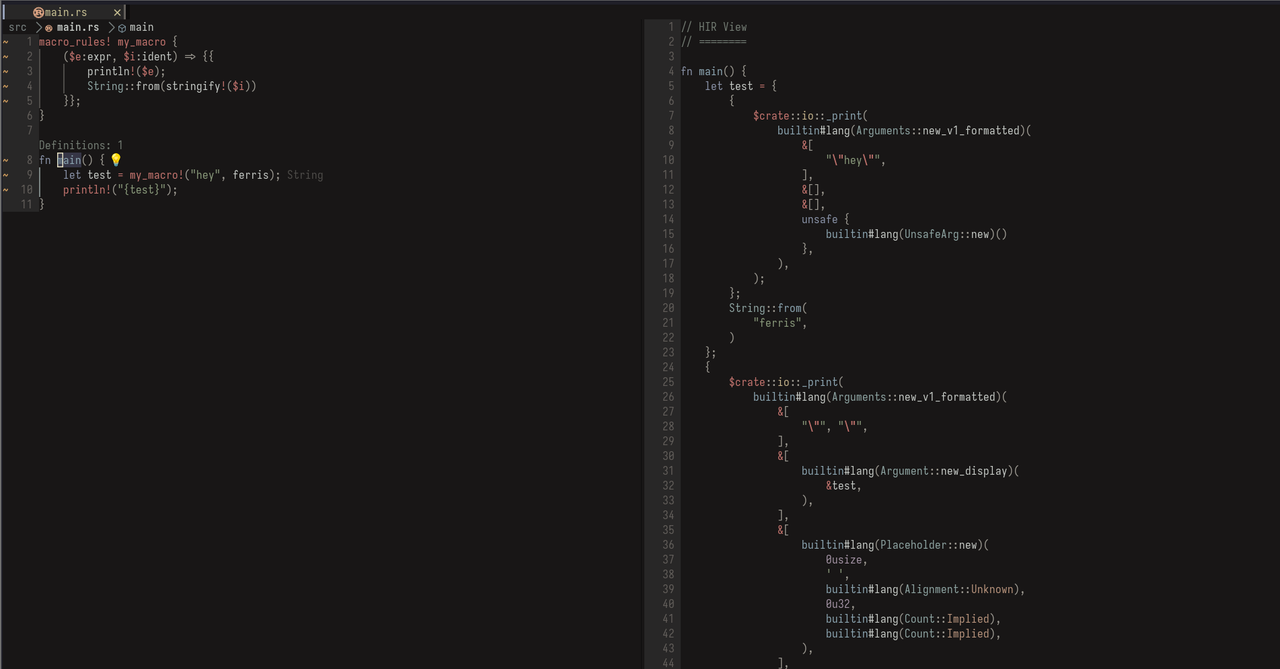The width and height of the screenshot is (1280, 669).
Task: Expand the chevron between main.rs and main
Action: [x=110, y=27]
